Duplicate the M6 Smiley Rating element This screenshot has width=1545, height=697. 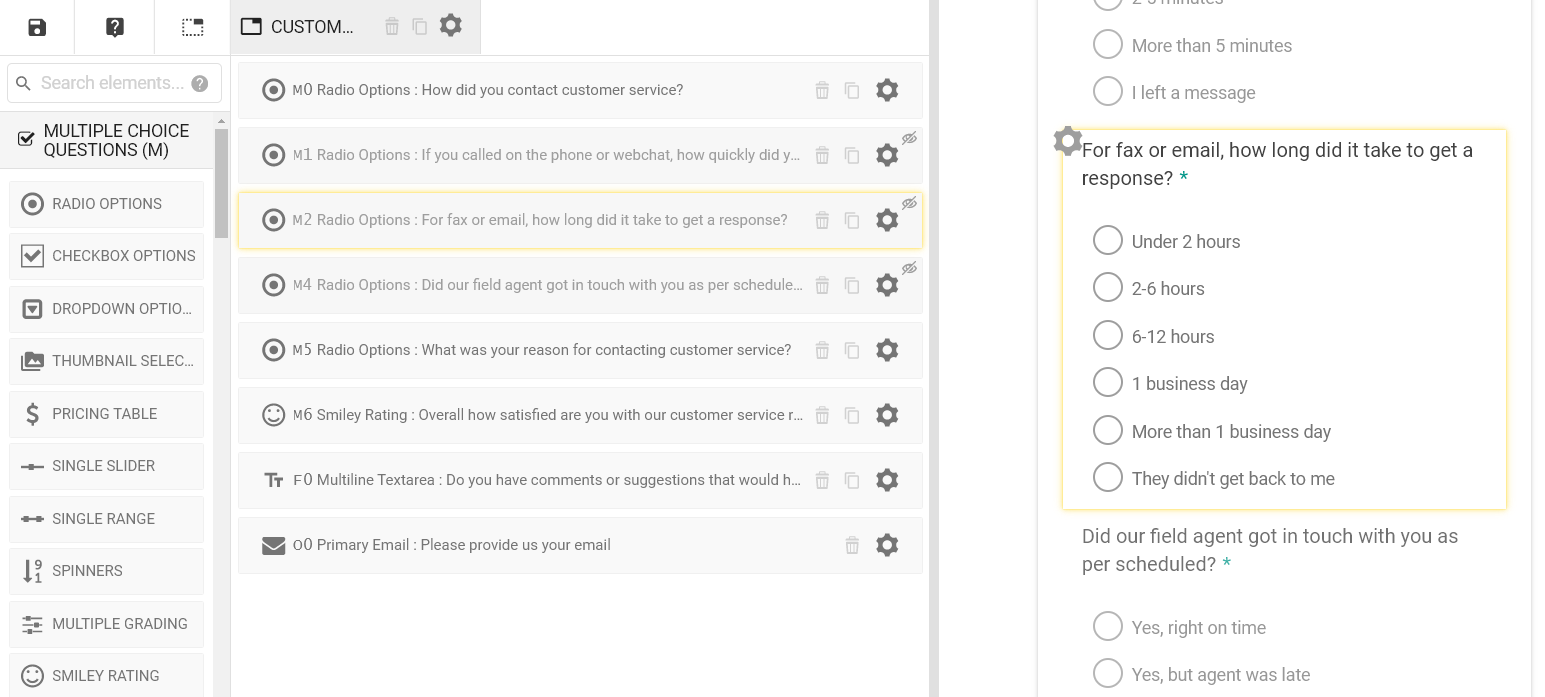(x=852, y=415)
